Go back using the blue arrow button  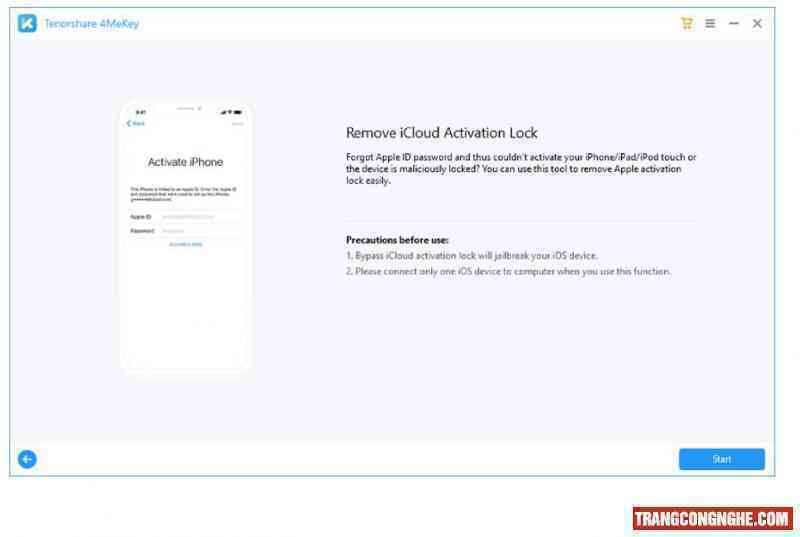coord(27,459)
